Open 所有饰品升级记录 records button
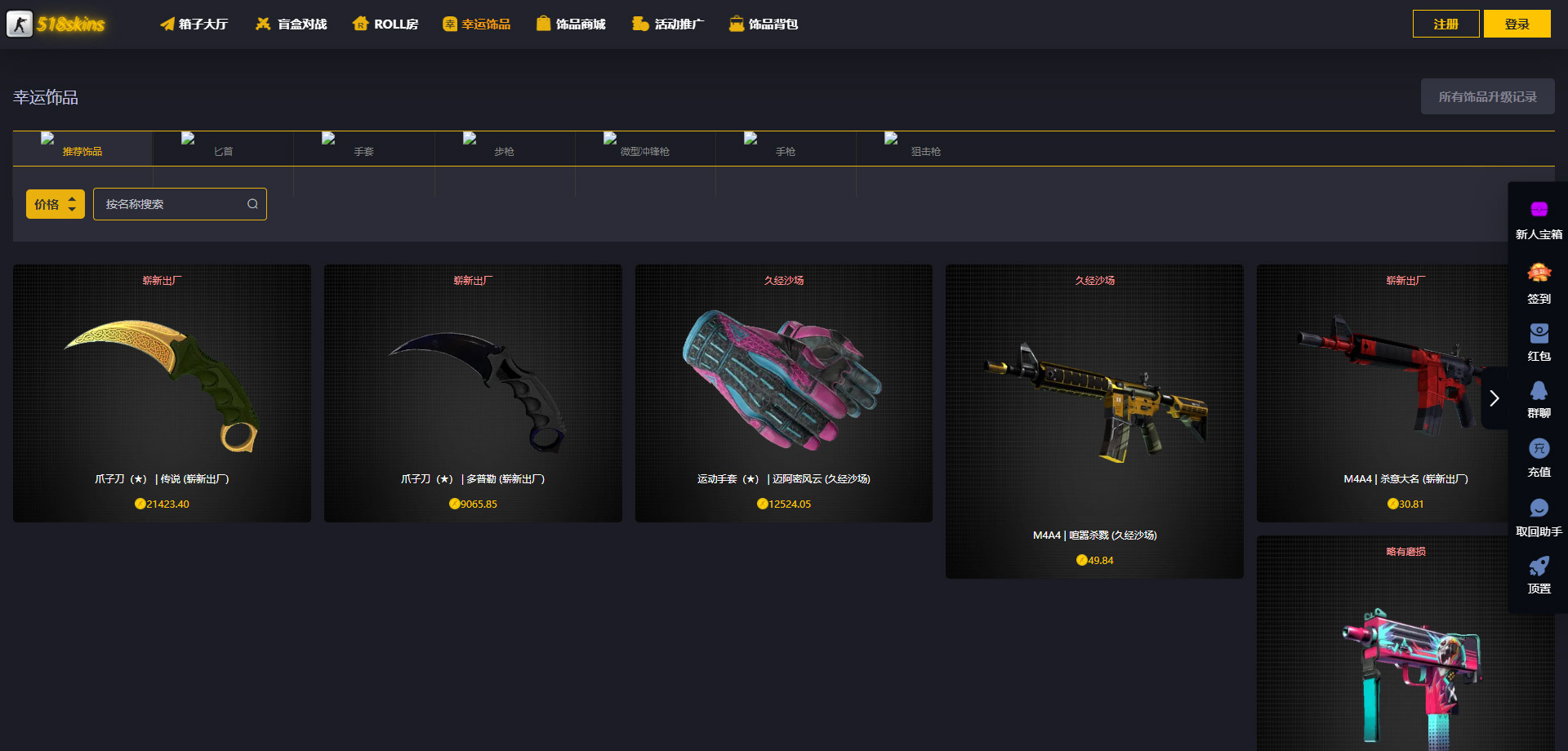 (x=1487, y=96)
